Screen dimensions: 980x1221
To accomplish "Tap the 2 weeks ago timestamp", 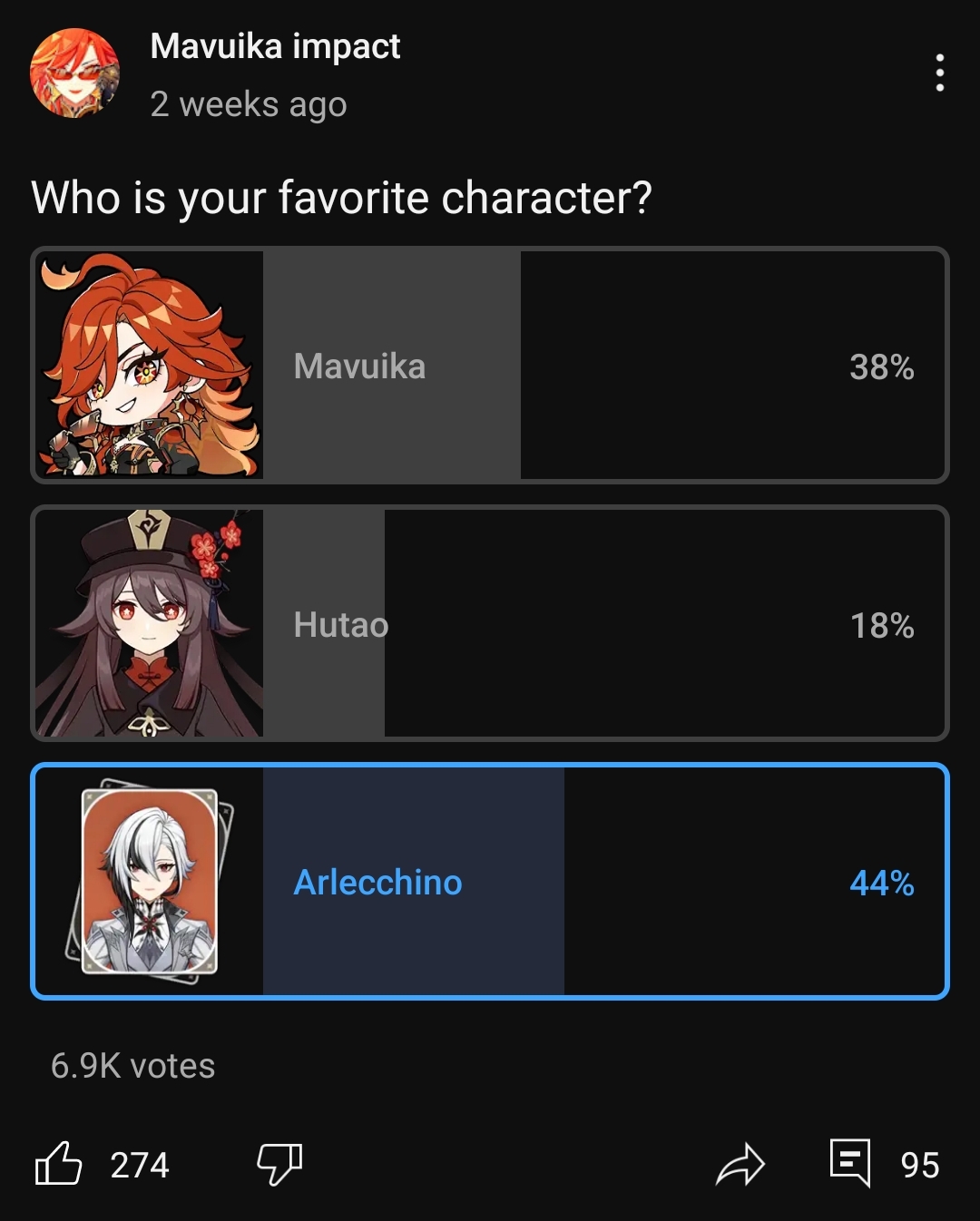I will click(249, 104).
